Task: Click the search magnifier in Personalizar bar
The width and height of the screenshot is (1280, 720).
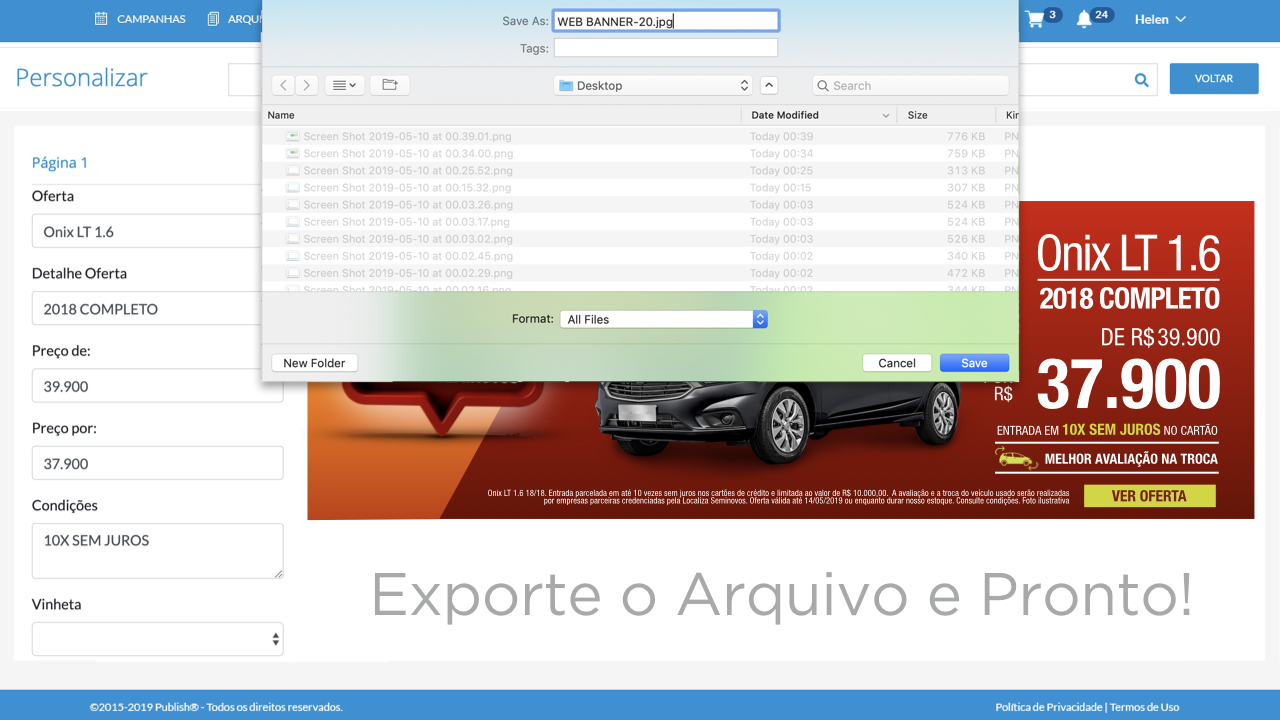Action: pos(1142,80)
